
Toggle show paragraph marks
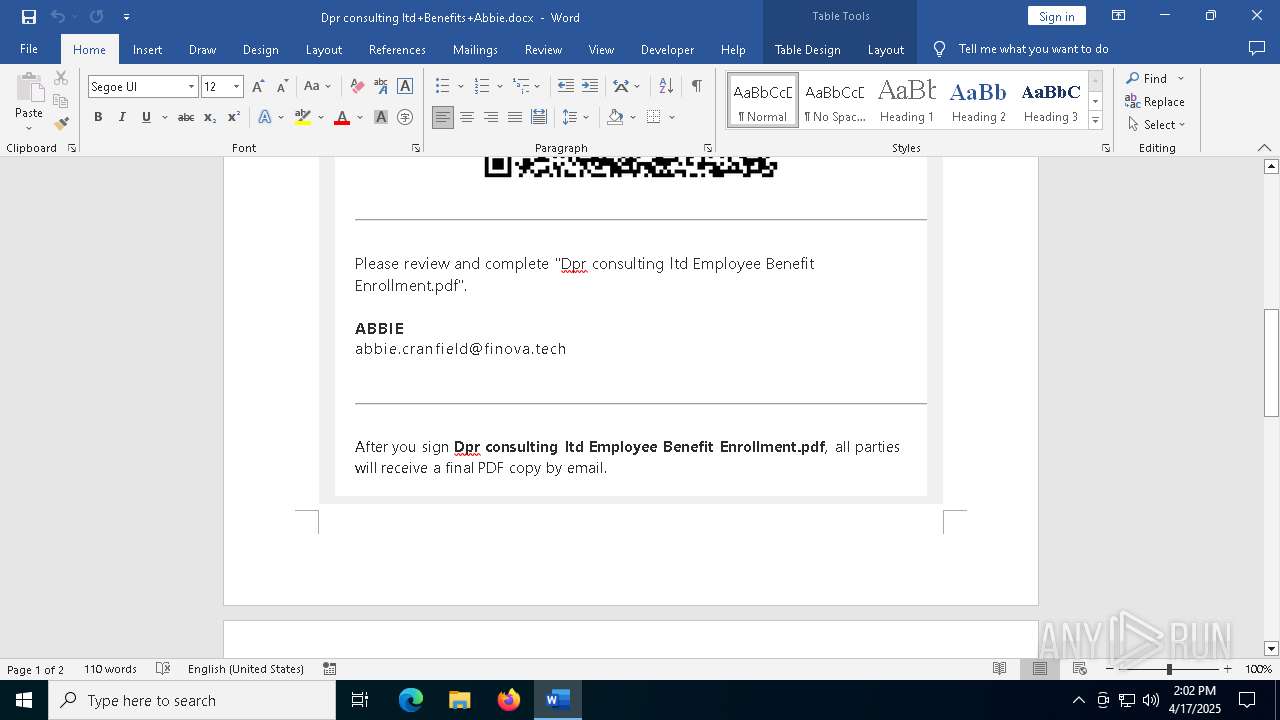tap(696, 86)
